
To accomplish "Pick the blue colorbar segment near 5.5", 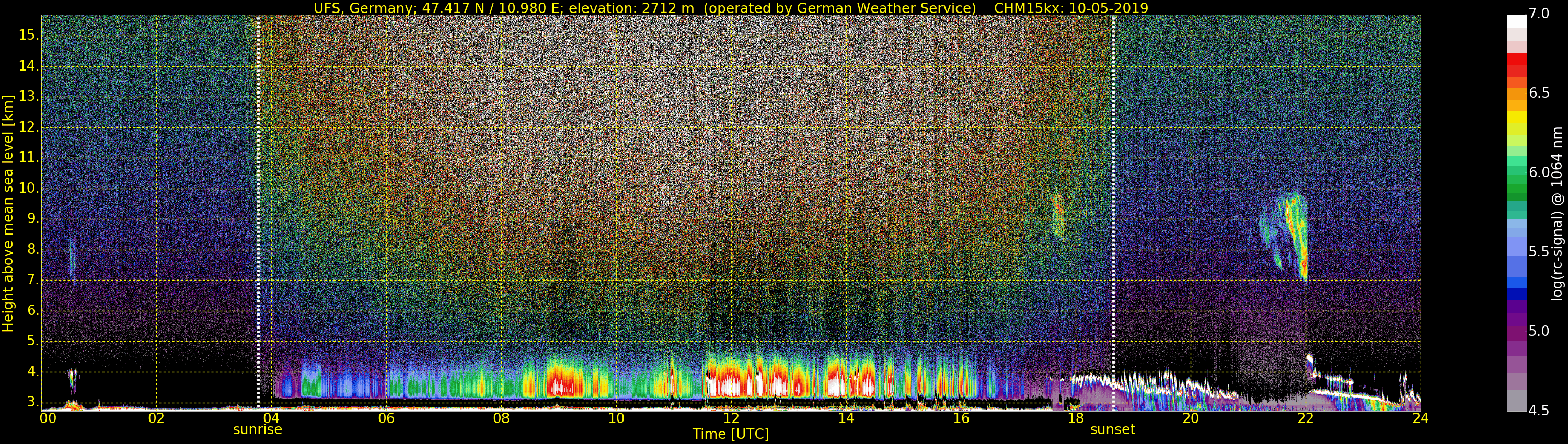I will (x=1516, y=252).
